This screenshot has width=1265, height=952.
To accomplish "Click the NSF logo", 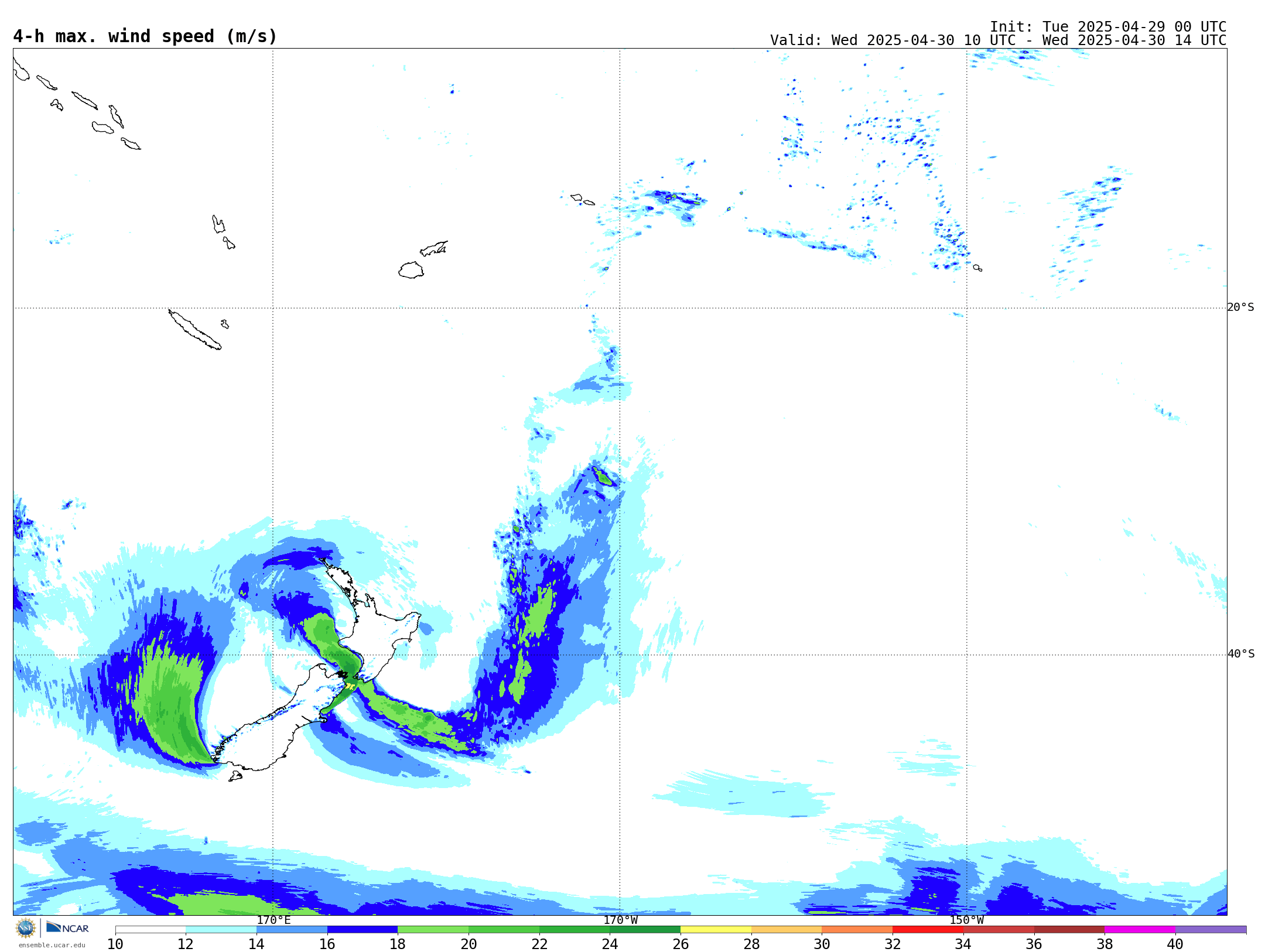I will click(x=26, y=928).
